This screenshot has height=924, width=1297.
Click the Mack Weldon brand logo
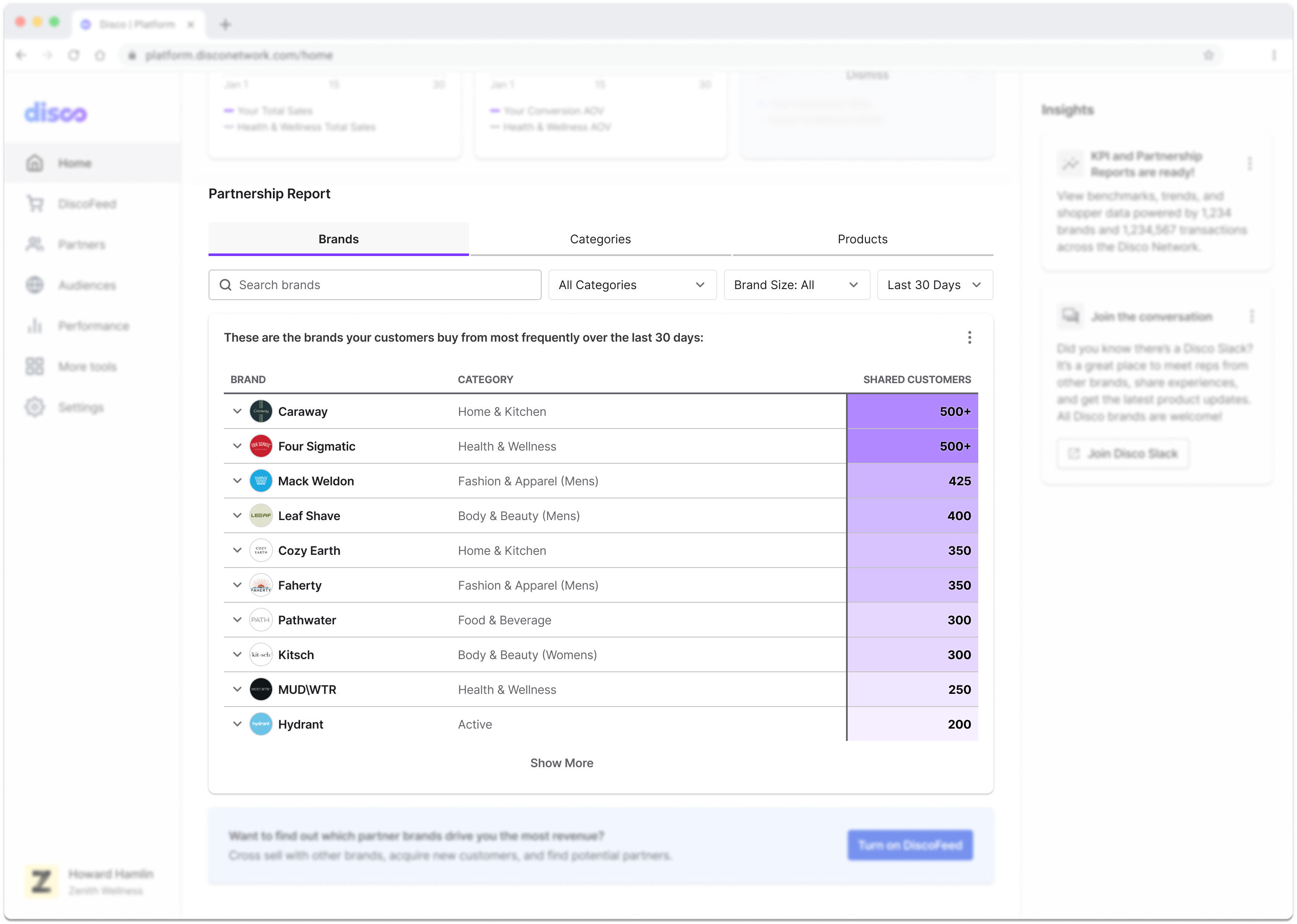point(261,481)
